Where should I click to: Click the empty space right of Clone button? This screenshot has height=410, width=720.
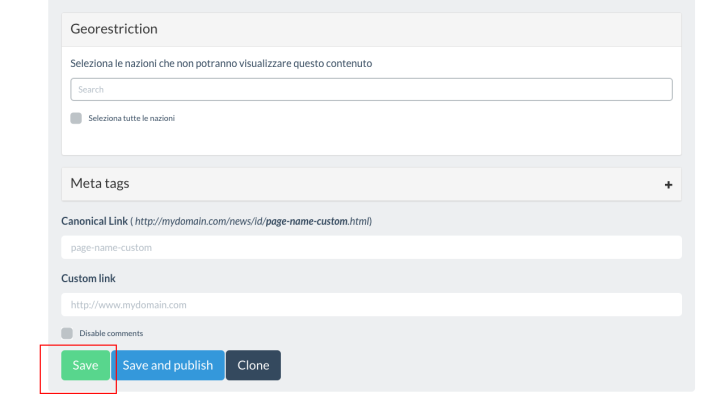pyautogui.click(x=480, y=365)
